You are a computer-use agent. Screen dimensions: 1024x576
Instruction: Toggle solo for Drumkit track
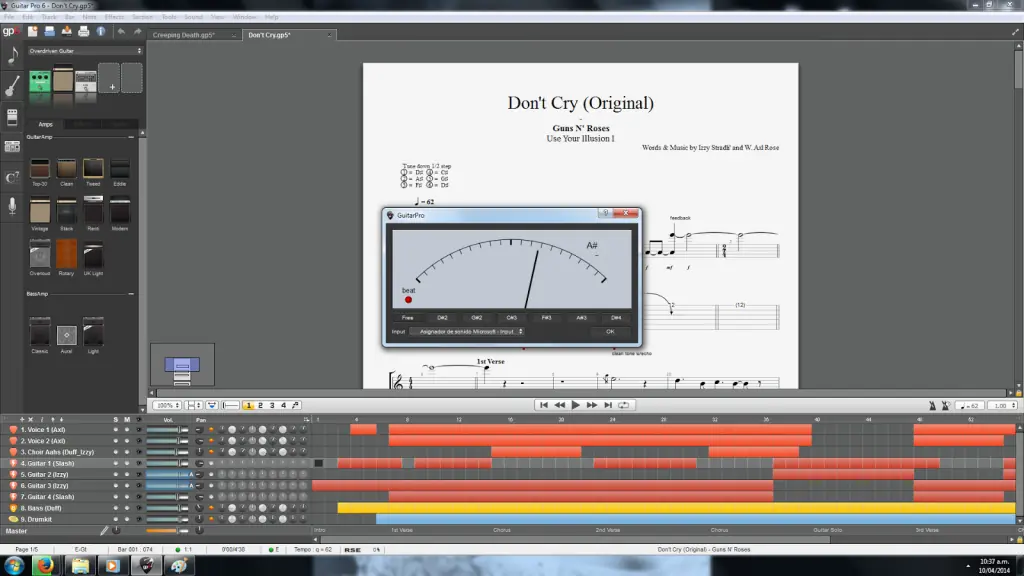tap(116, 519)
